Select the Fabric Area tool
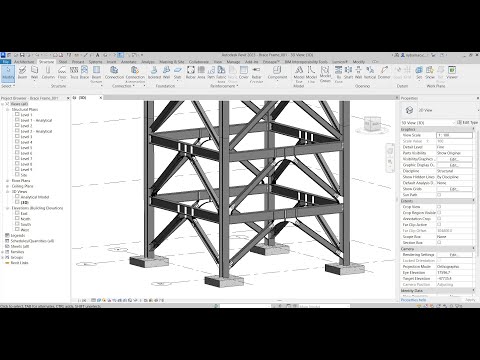This screenshot has width=480, height=360. point(221,74)
